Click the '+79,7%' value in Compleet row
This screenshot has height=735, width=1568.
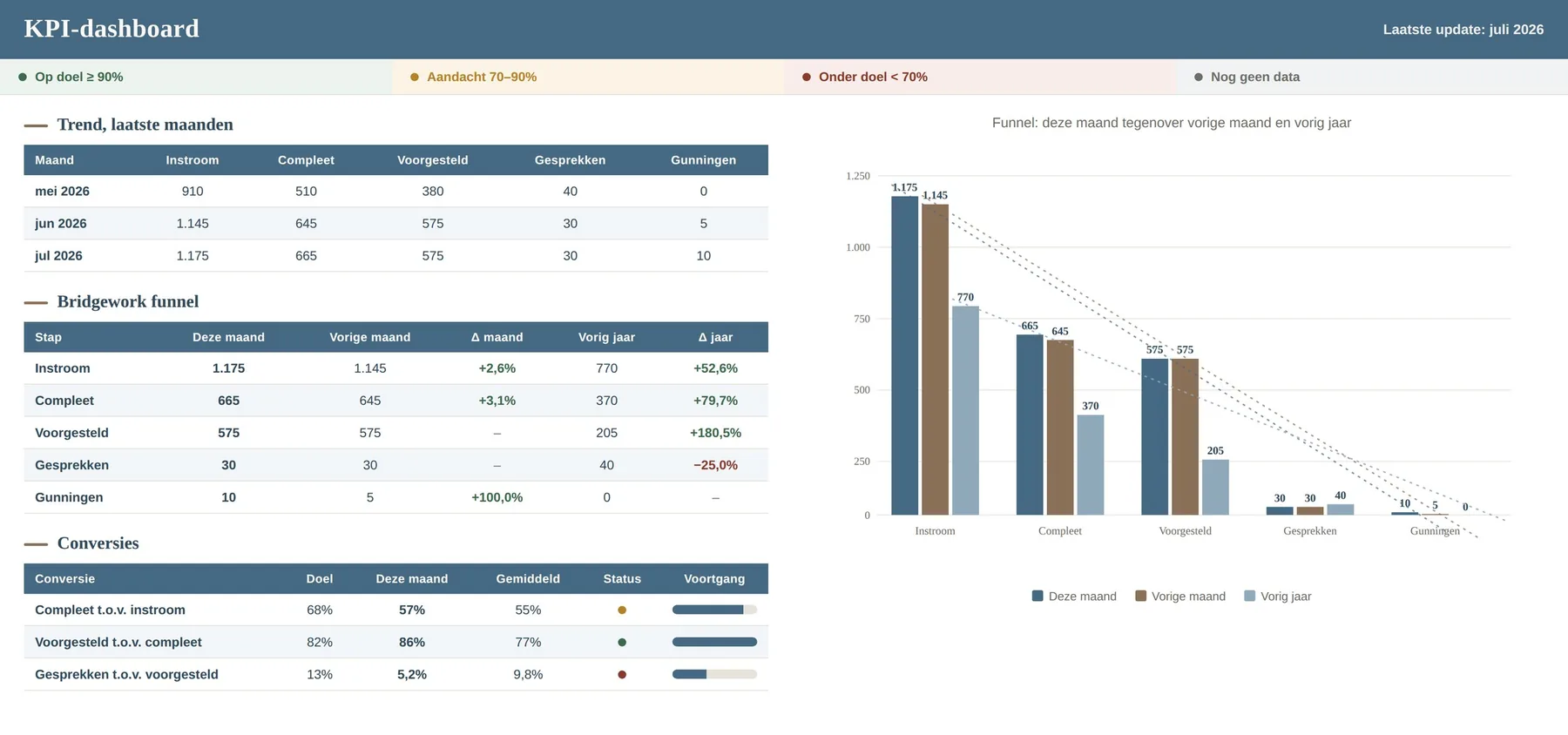pyautogui.click(x=715, y=401)
